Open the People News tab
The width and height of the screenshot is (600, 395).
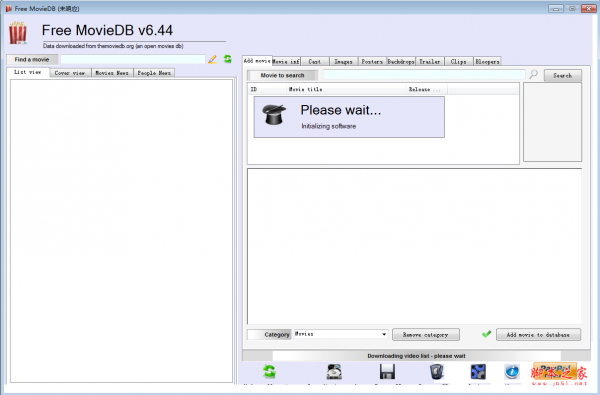[154, 73]
